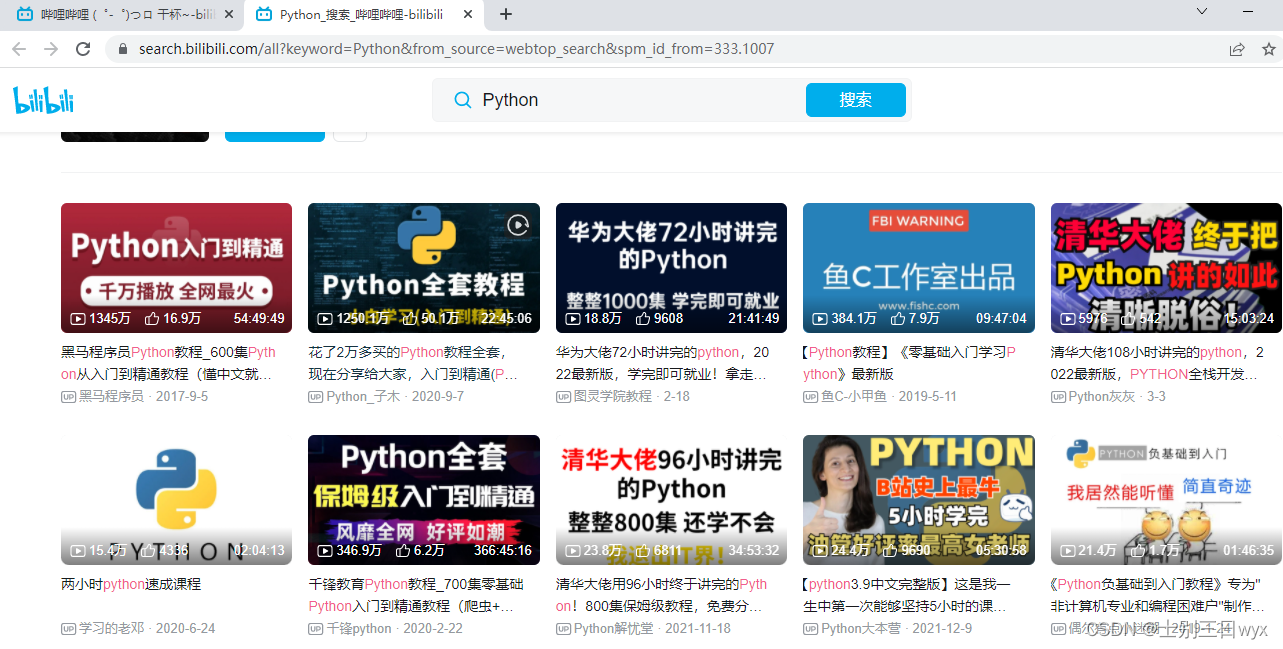The width and height of the screenshot is (1283, 649).
Task: Close the first 哔哩哔哩 tab
Action: pyautogui.click(x=229, y=14)
